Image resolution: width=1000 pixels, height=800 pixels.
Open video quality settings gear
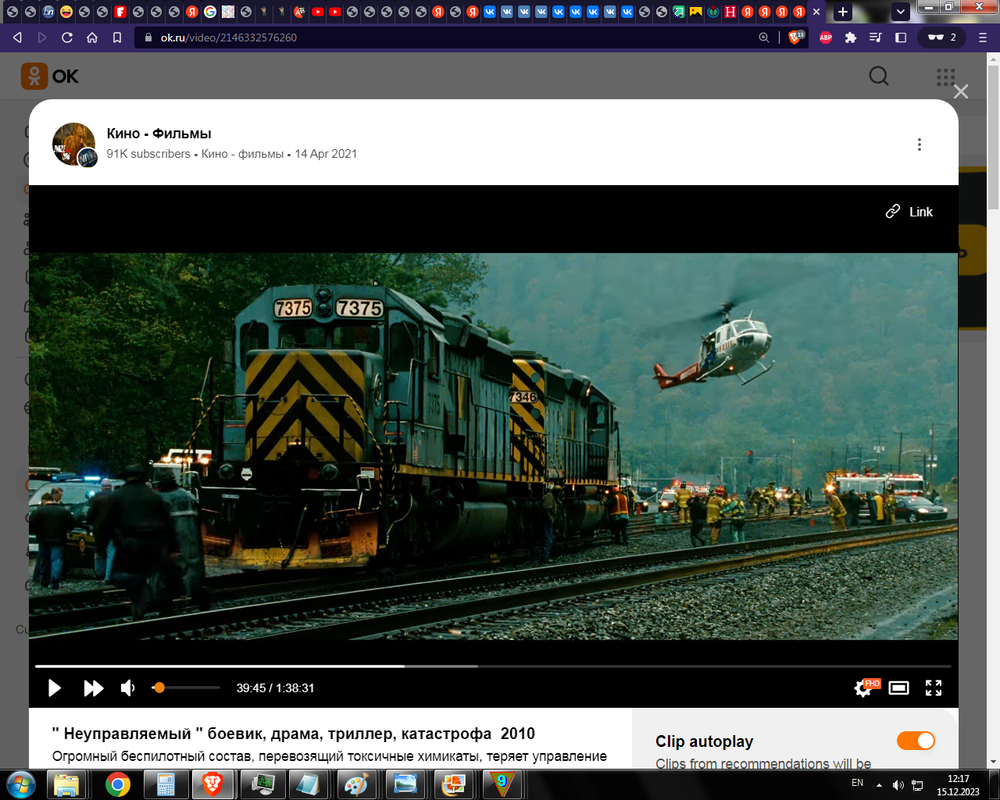tap(863, 688)
